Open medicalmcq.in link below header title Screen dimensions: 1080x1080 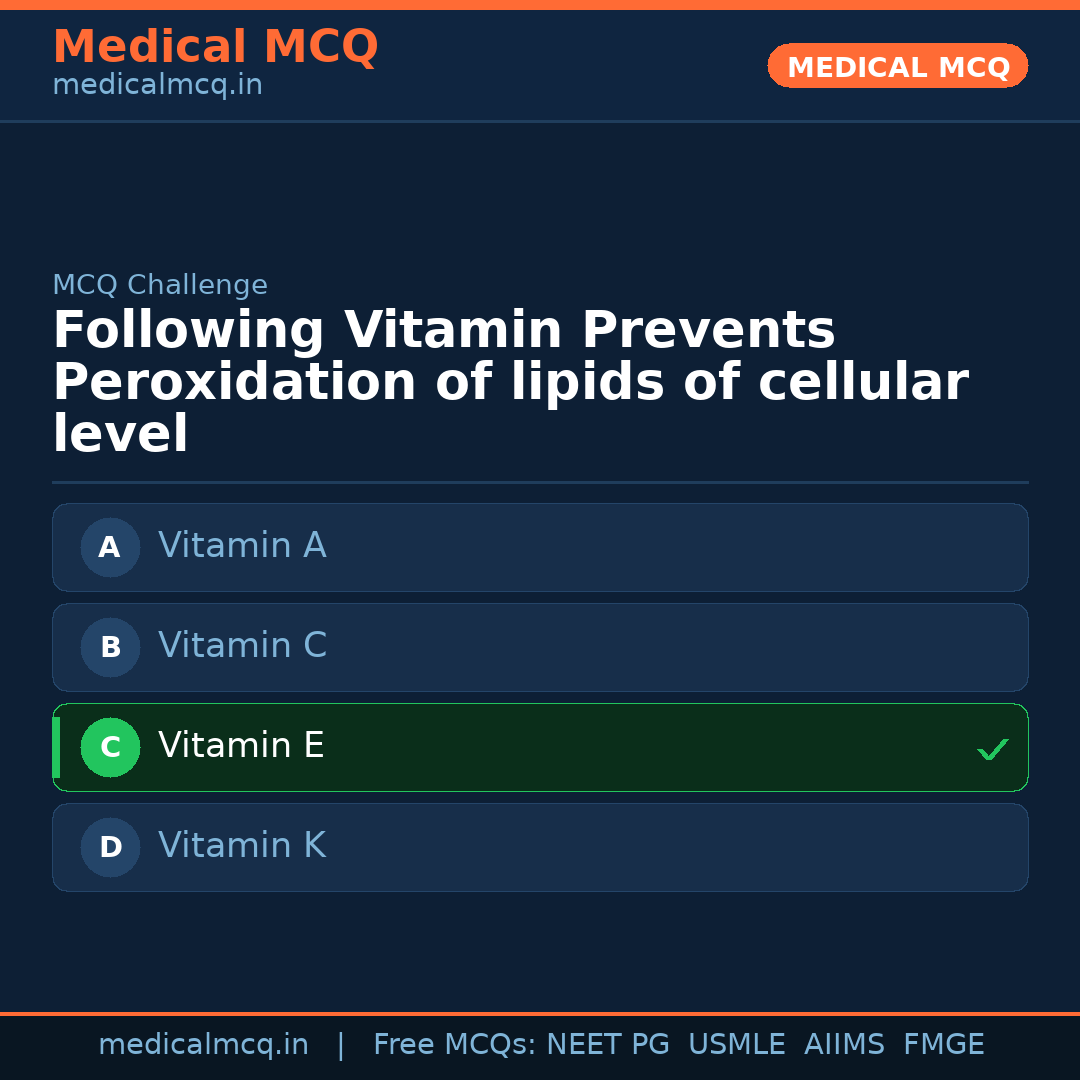click(157, 86)
